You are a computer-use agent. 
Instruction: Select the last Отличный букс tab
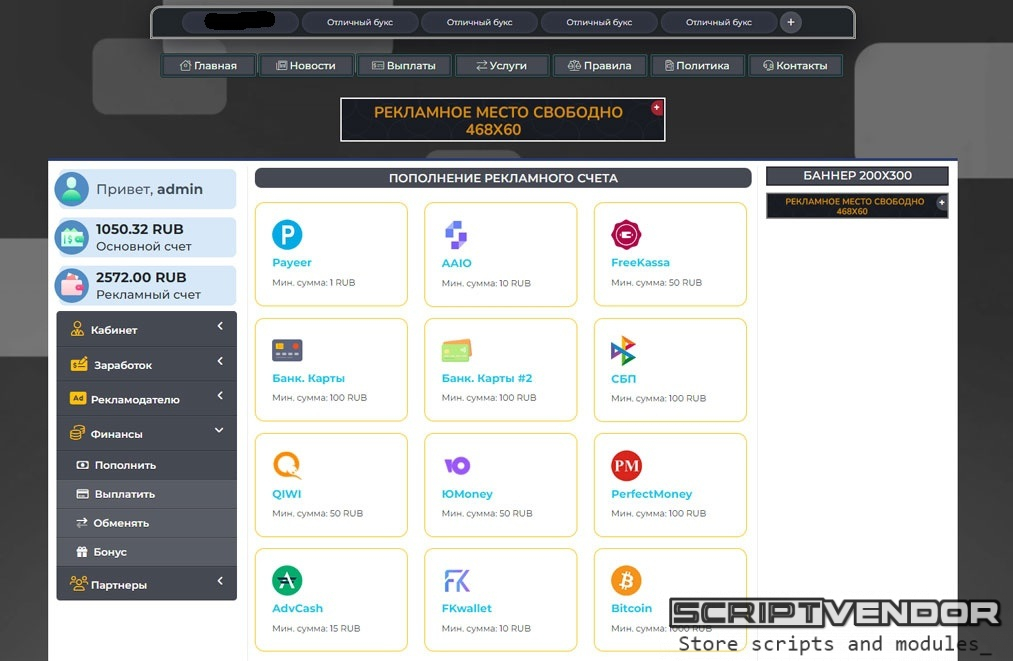tap(719, 22)
